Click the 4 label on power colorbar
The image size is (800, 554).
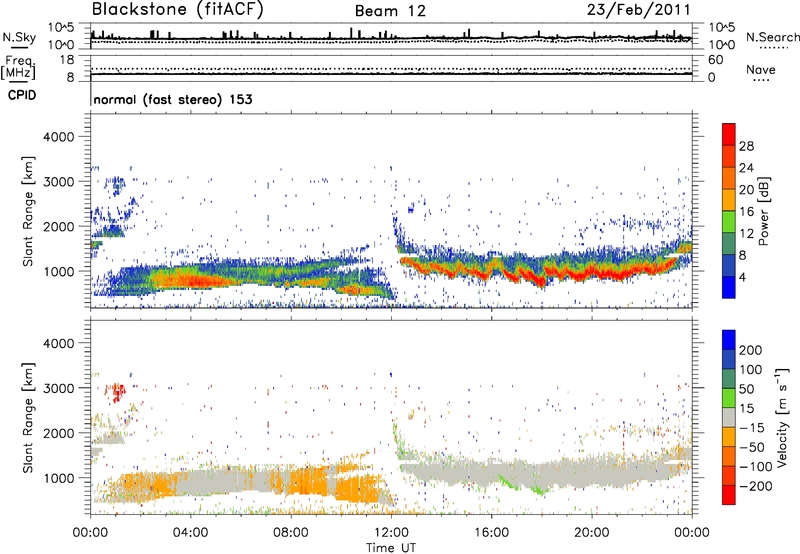click(x=743, y=278)
